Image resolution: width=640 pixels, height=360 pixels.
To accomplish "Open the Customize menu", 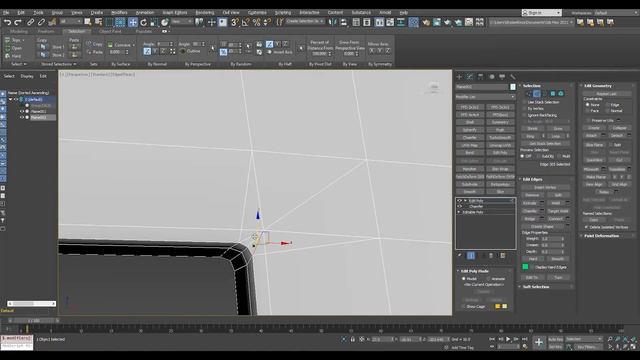I will coord(257,13).
